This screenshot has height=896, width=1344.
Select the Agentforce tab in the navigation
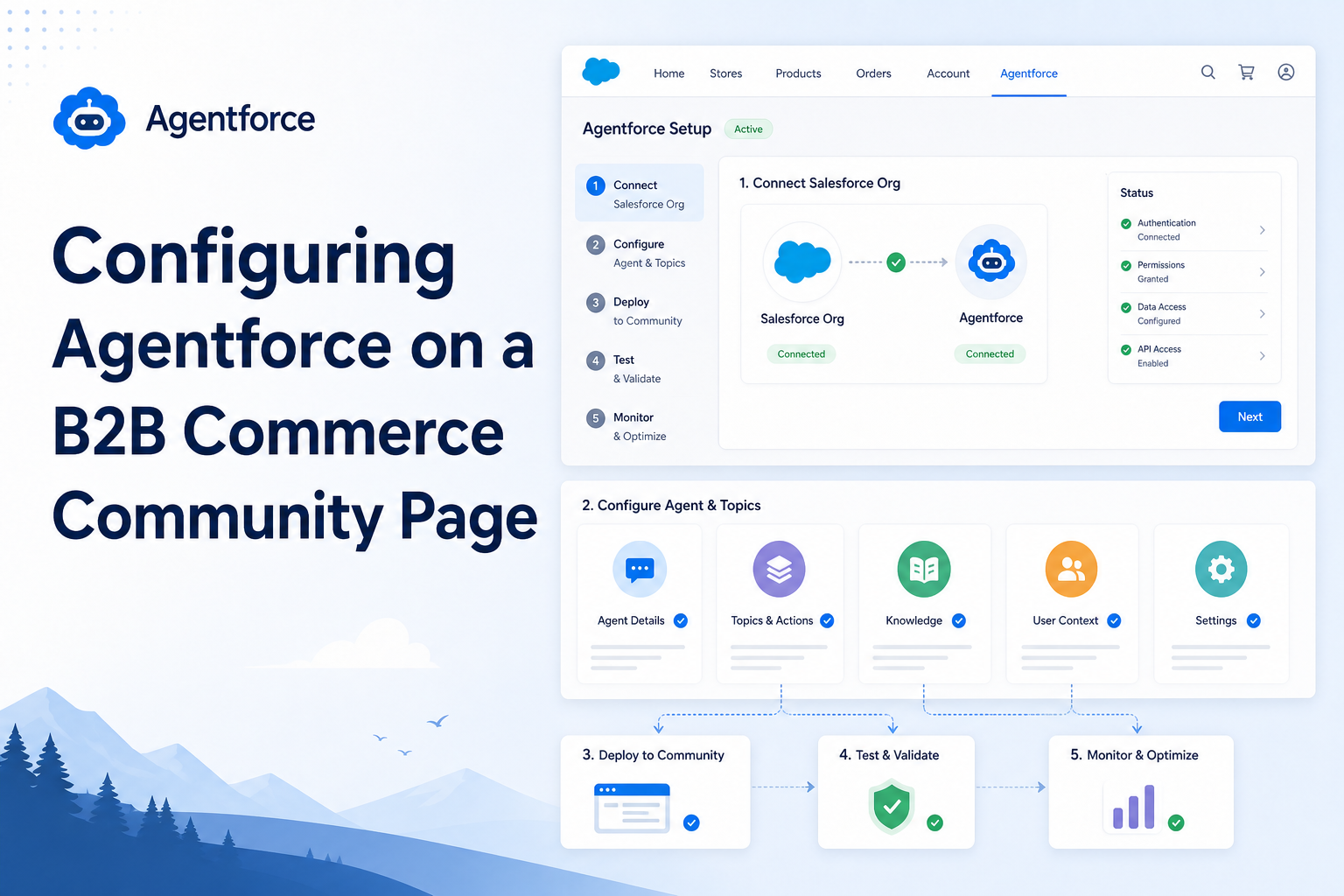1029,73
